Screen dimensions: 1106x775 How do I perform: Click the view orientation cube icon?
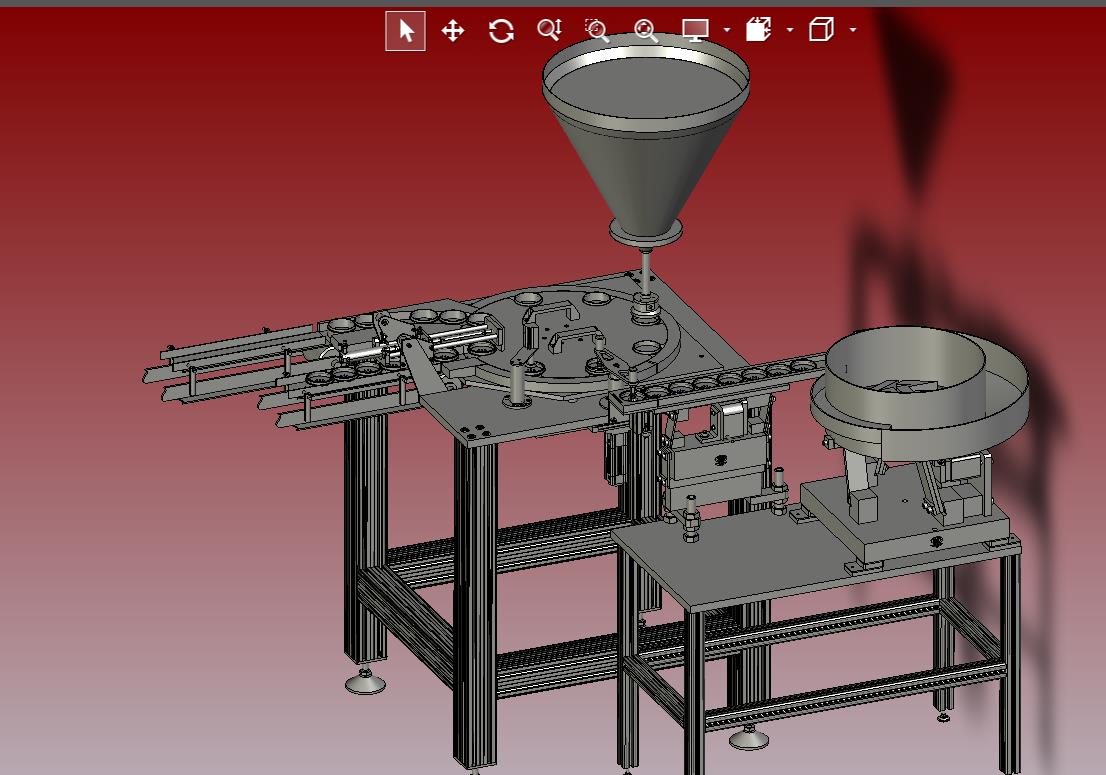pyautogui.click(x=821, y=30)
